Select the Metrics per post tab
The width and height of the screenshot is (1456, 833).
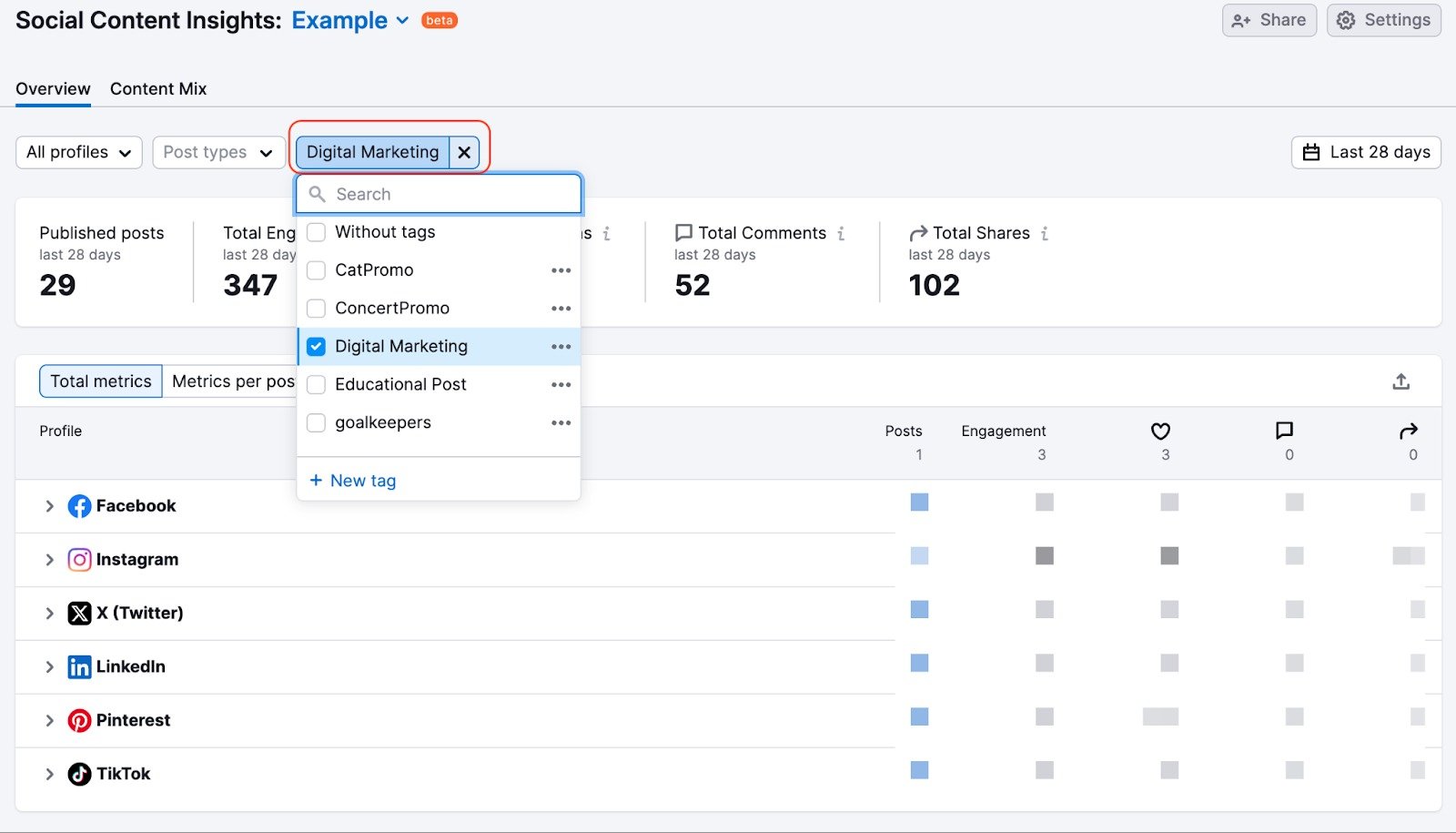pyautogui.click(x=232, y=381)
